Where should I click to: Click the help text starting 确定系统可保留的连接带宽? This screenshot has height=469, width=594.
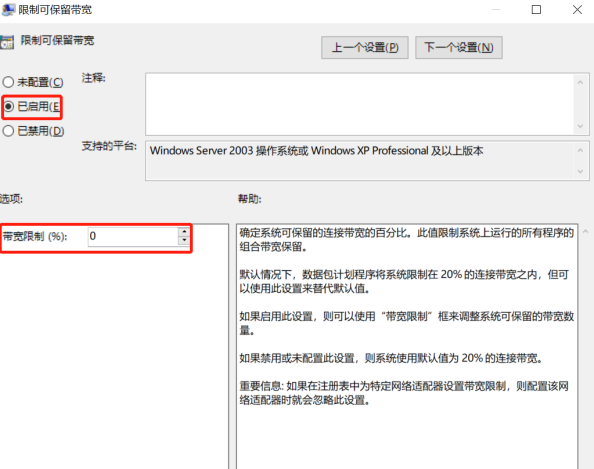pos(406,240)
